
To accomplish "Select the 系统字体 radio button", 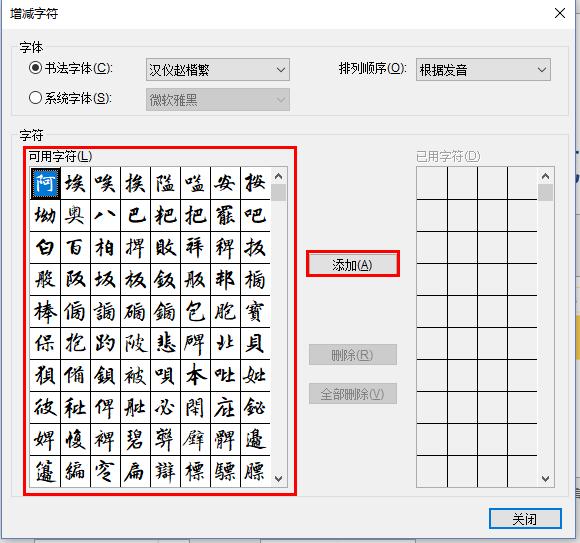I will (x=36, y=98).
